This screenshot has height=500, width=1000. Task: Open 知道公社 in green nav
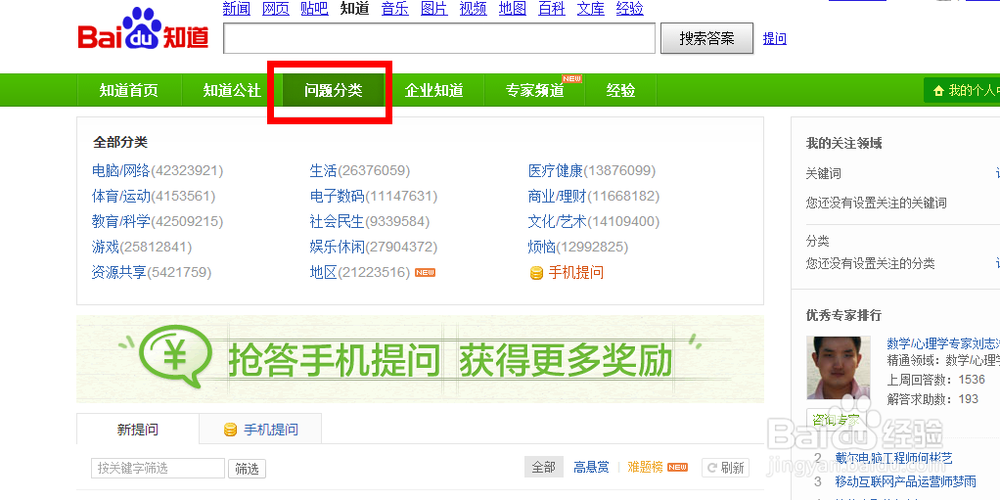pyautogui.click(x=232, y=91)
